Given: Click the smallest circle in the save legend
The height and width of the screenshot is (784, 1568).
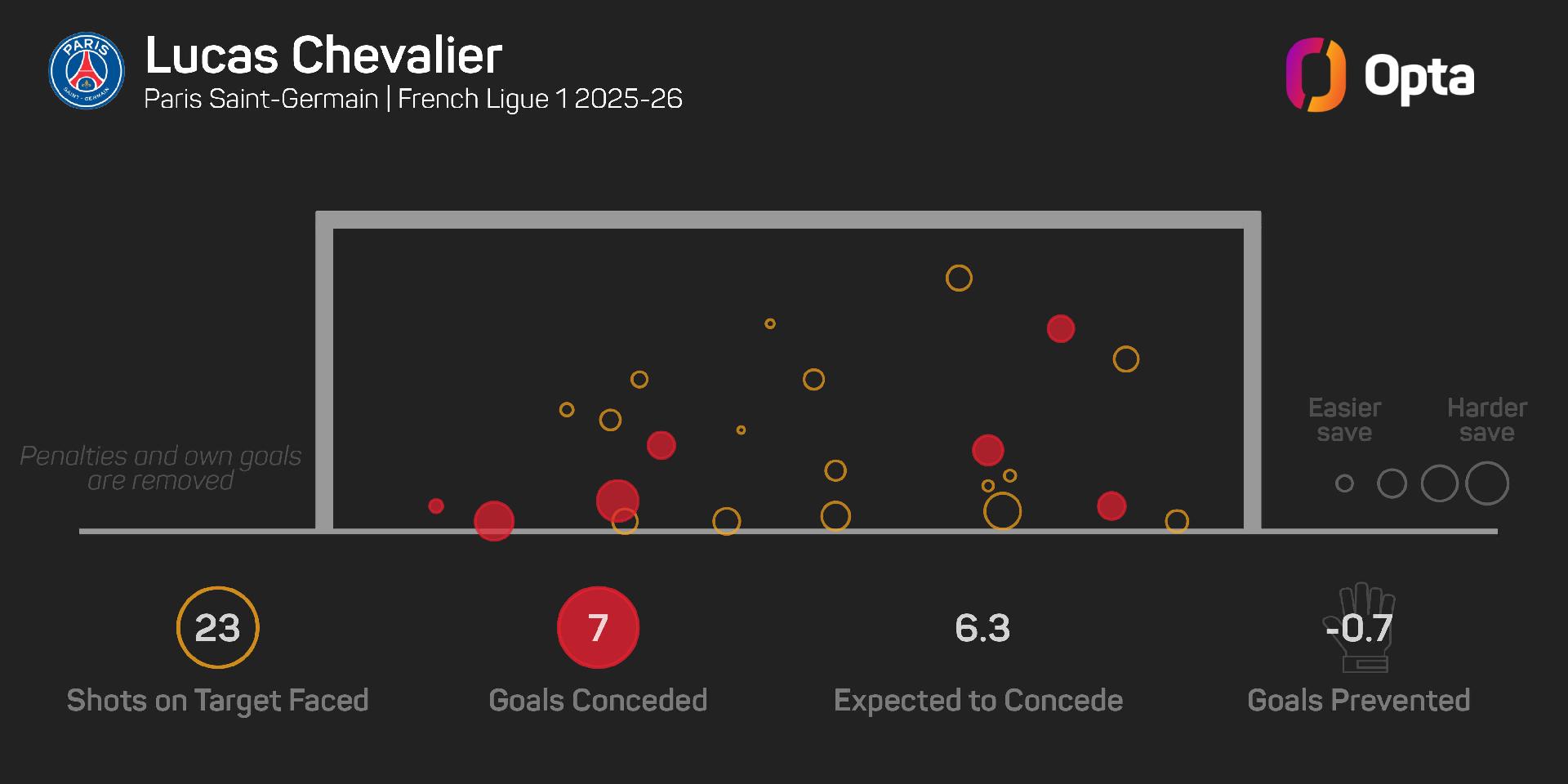Looking at the screenshot, I should tap(1344, 483).
